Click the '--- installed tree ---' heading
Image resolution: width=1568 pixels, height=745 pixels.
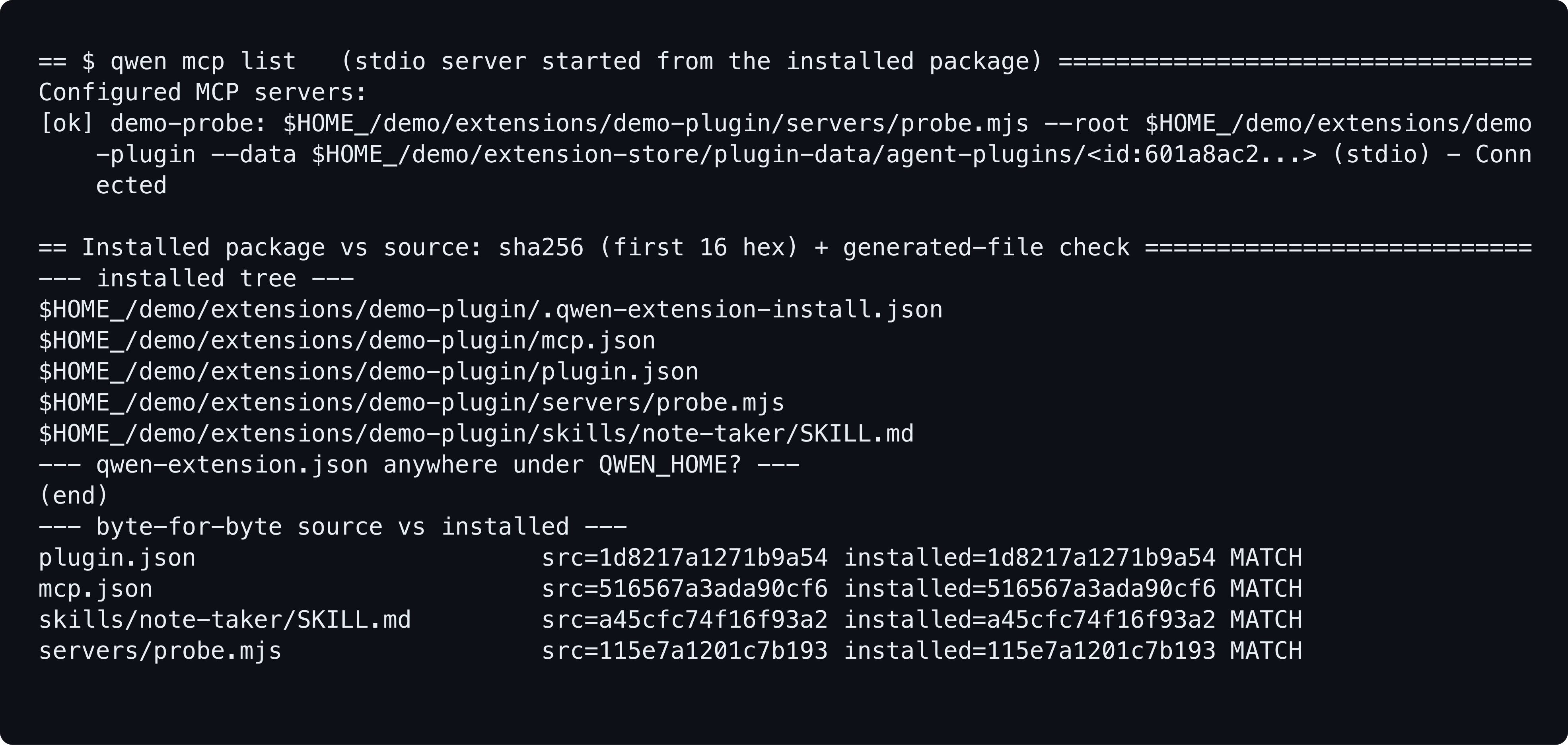[196, 279]
